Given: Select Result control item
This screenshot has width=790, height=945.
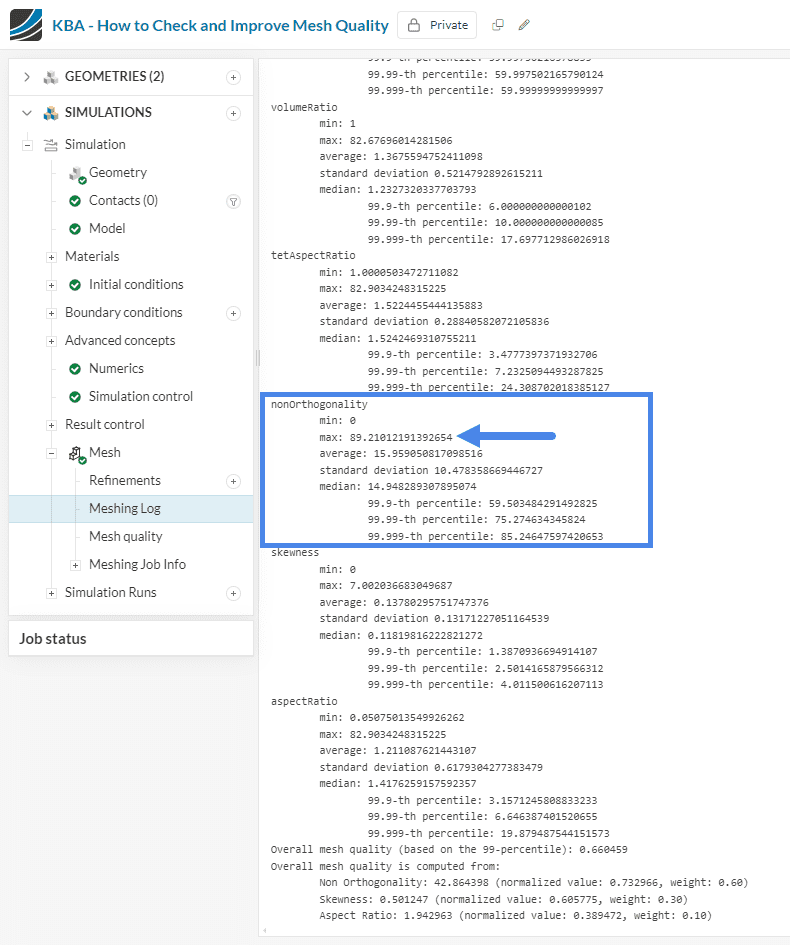Looking at the screenshot, I should click(x=105, y=424).
